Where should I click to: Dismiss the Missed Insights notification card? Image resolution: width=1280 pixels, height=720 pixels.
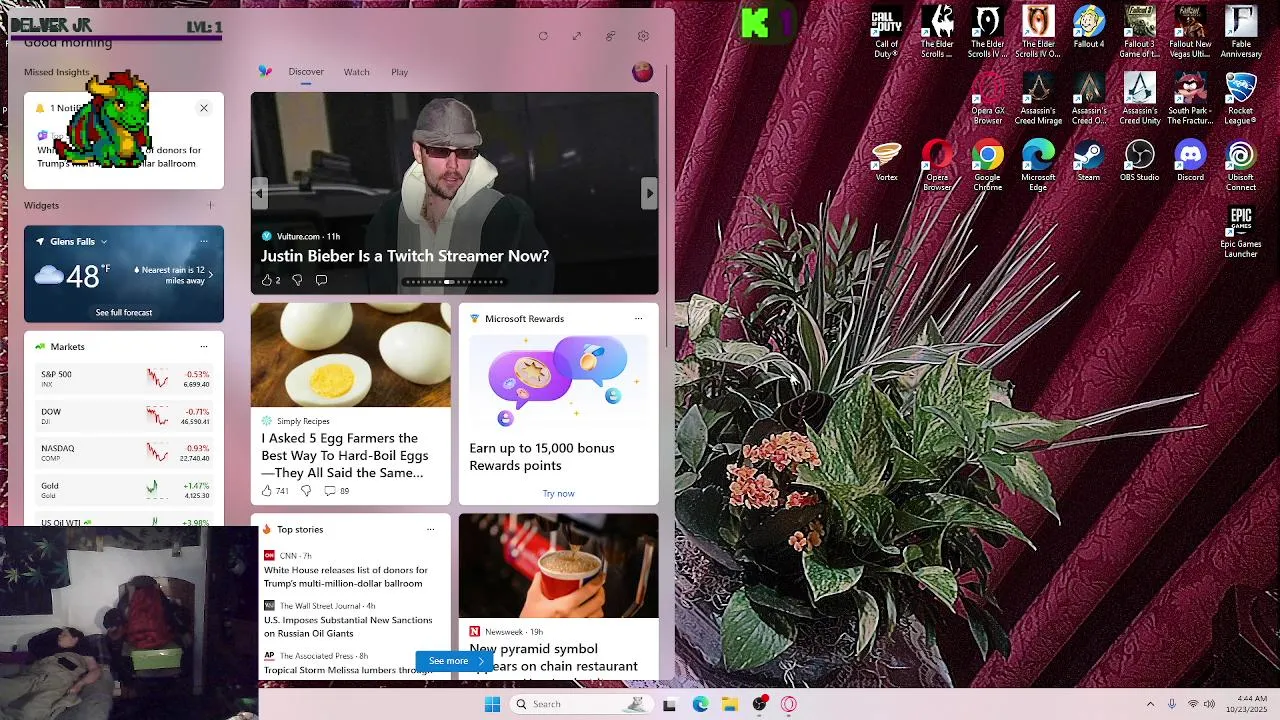[204, 108]
